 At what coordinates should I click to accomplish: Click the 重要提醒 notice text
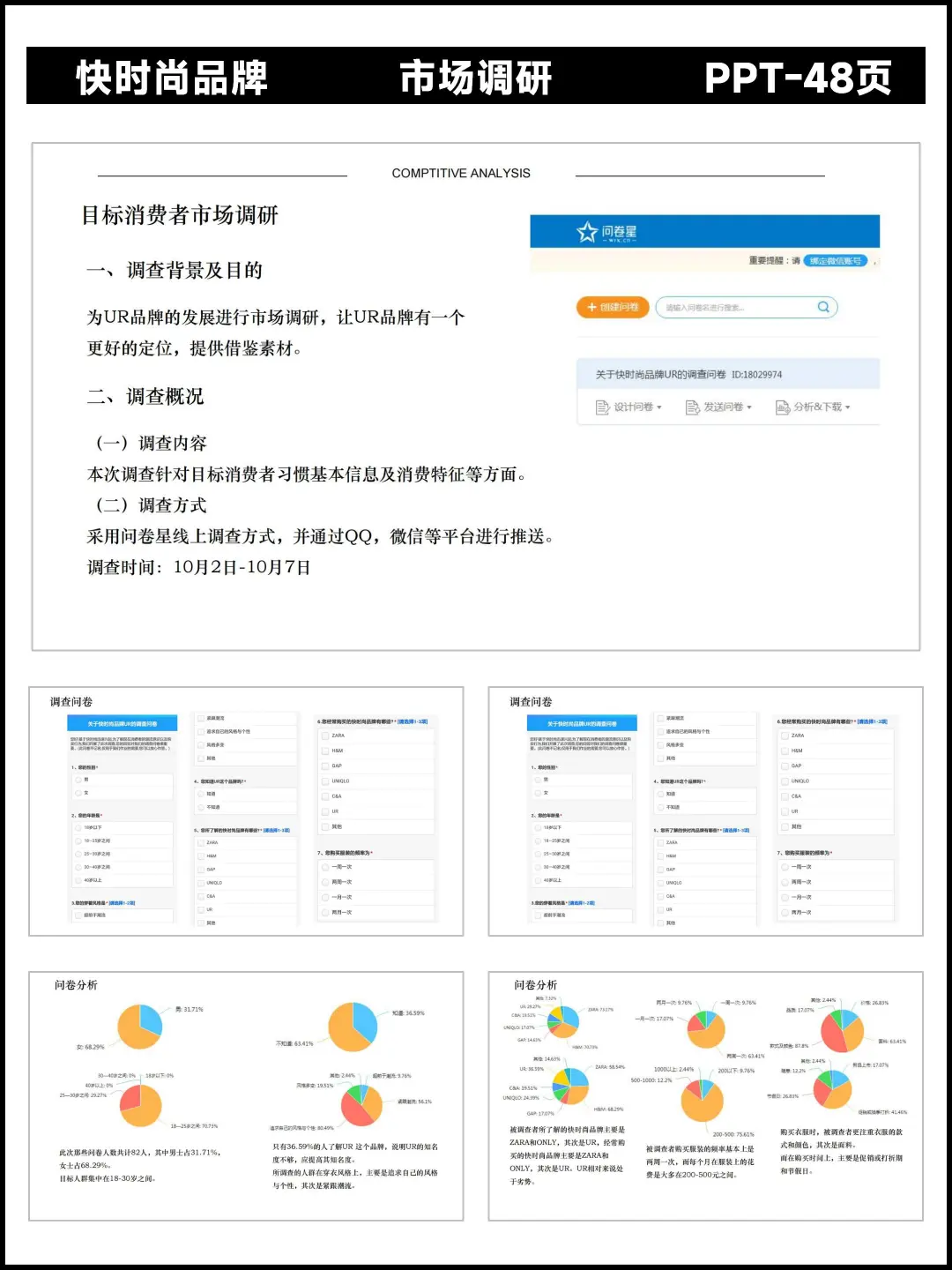[774, 261]
